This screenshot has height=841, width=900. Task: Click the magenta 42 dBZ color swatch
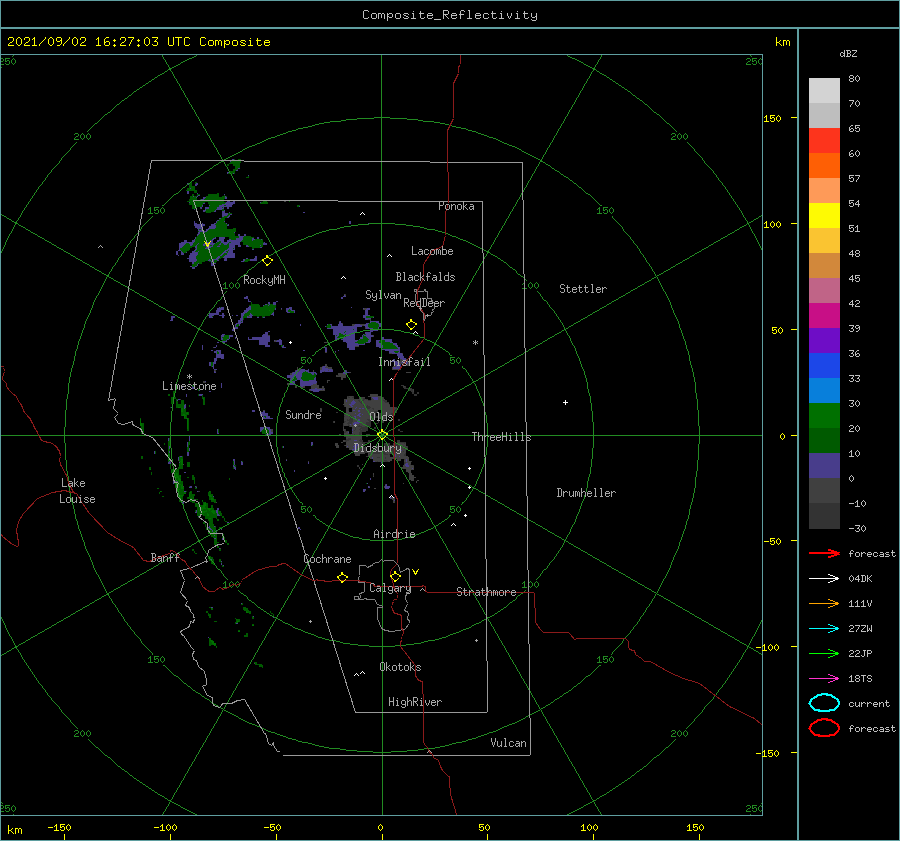click(824, 316)
